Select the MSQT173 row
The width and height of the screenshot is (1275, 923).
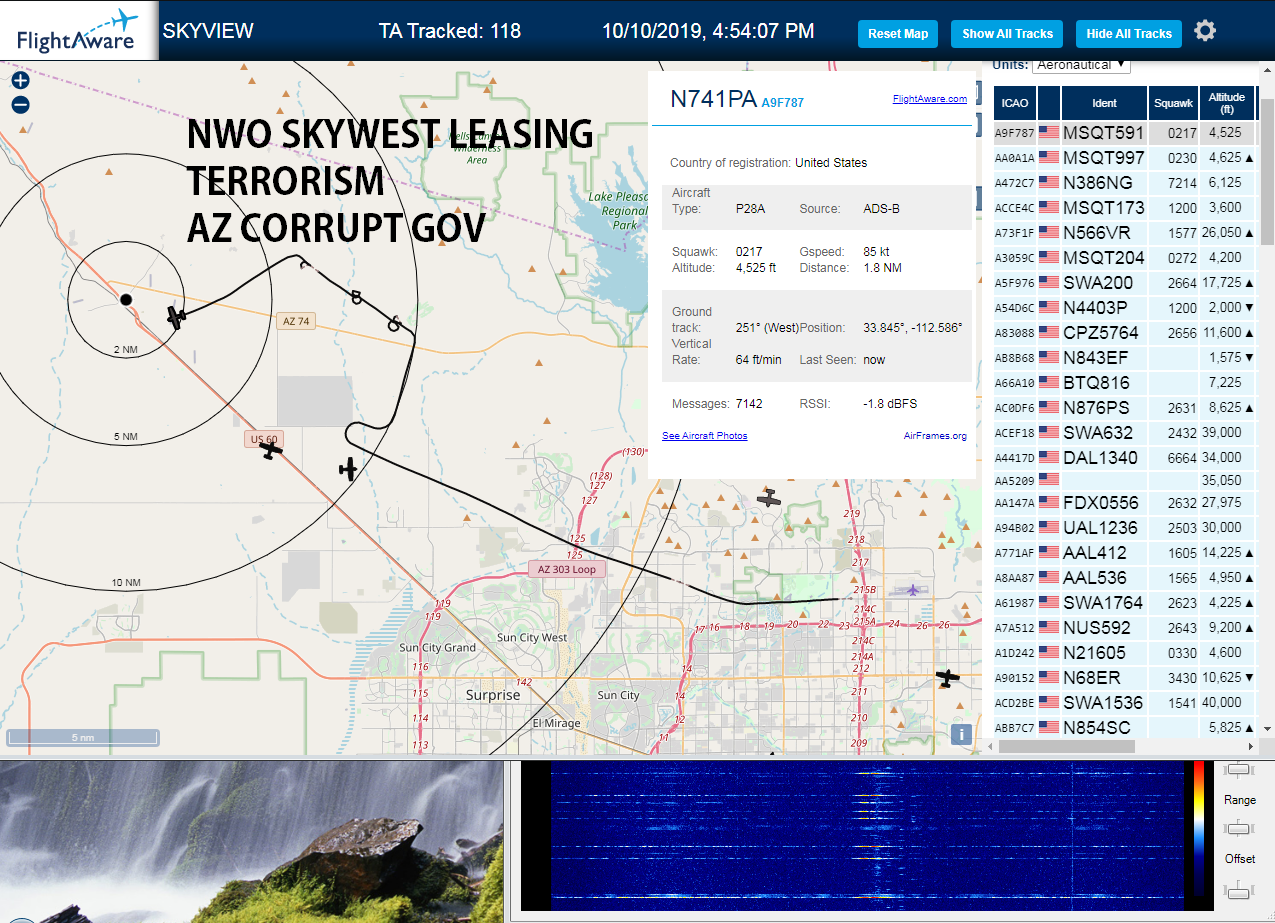(1125, 207)
